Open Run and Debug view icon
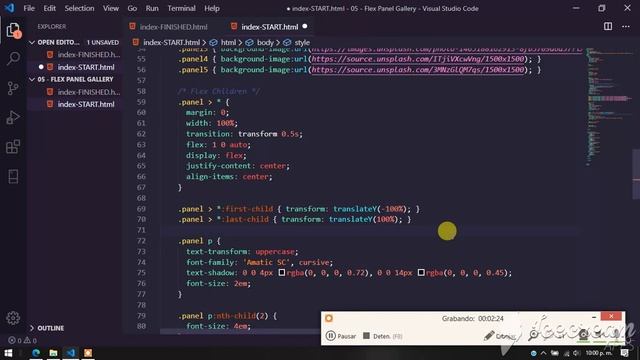Screen dimensions: 640x360 tap(13, 118)
